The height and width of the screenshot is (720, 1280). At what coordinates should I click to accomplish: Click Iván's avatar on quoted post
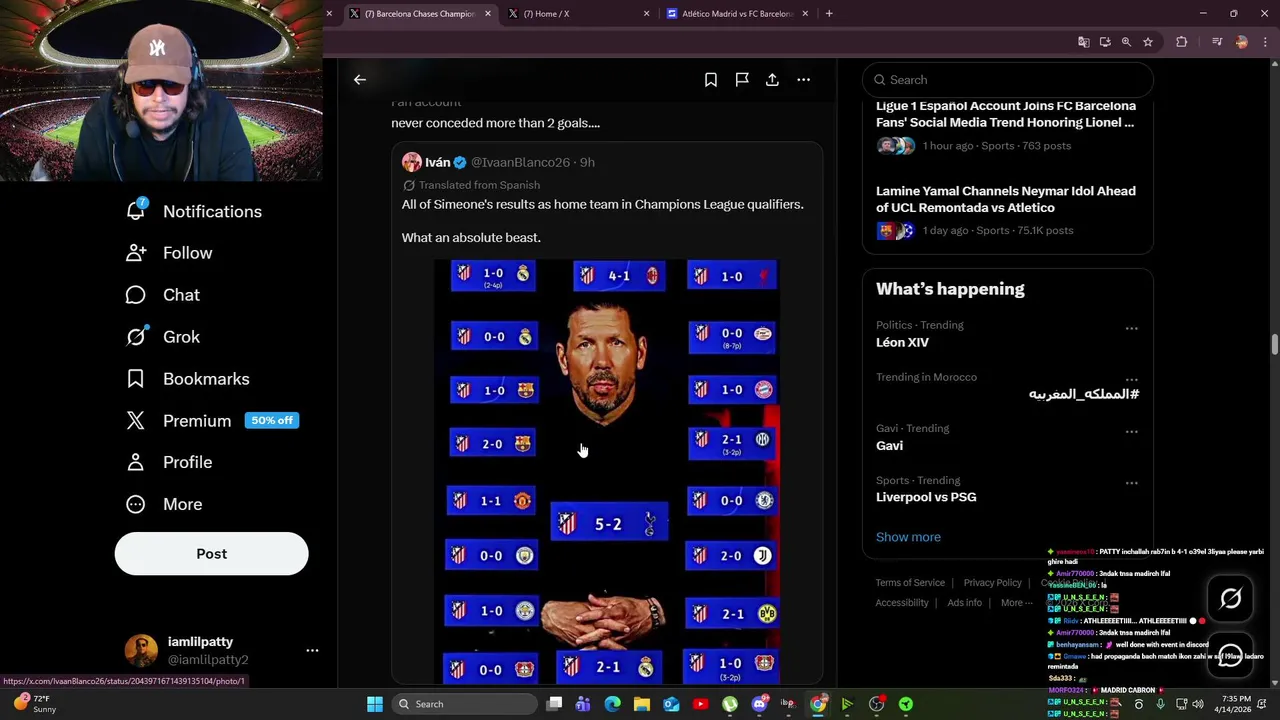coord(412,162)
